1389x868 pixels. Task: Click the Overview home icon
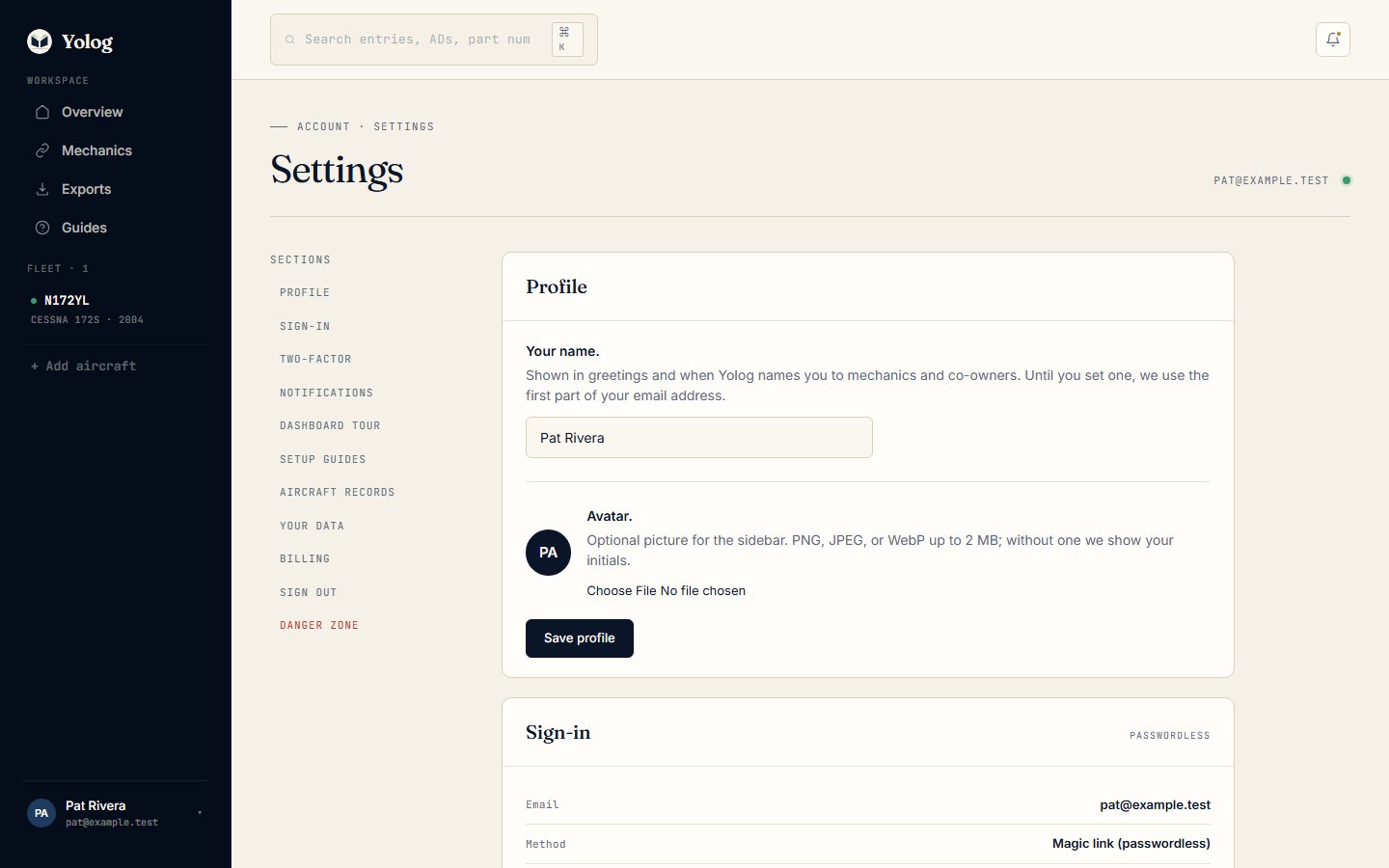[x=42, y=112]
